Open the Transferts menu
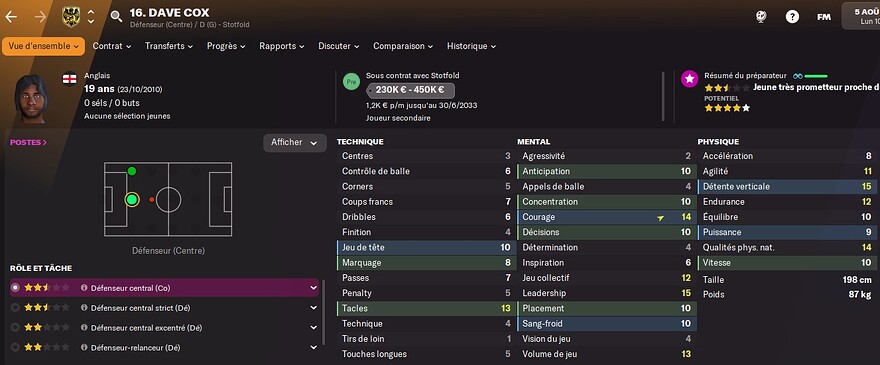 (x=169, y=46)
